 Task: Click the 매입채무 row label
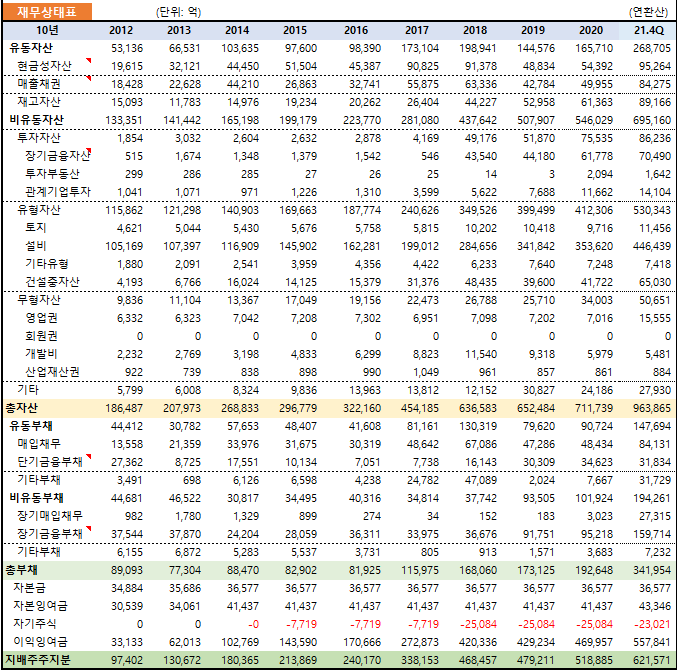(x=39, y=444)
